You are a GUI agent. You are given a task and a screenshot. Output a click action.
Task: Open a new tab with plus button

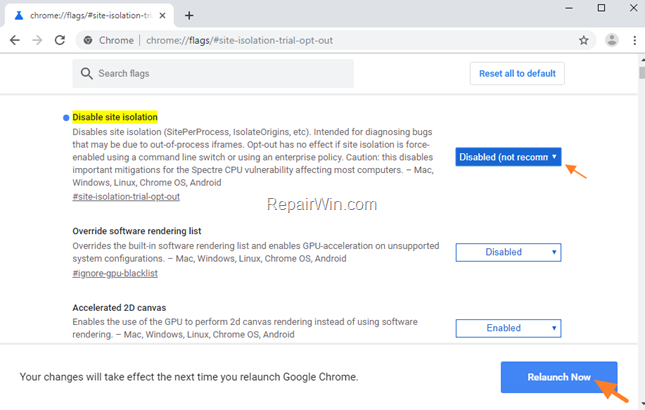189,16
